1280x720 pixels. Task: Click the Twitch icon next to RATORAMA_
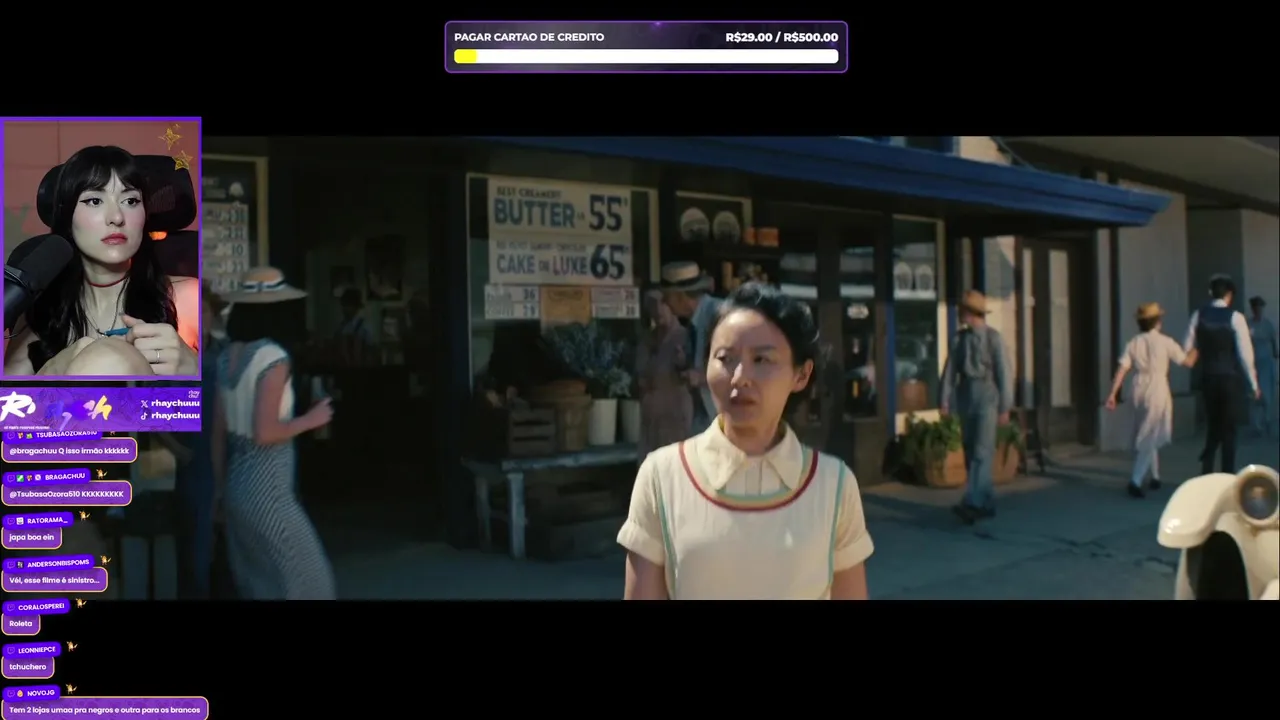[10, 521]
